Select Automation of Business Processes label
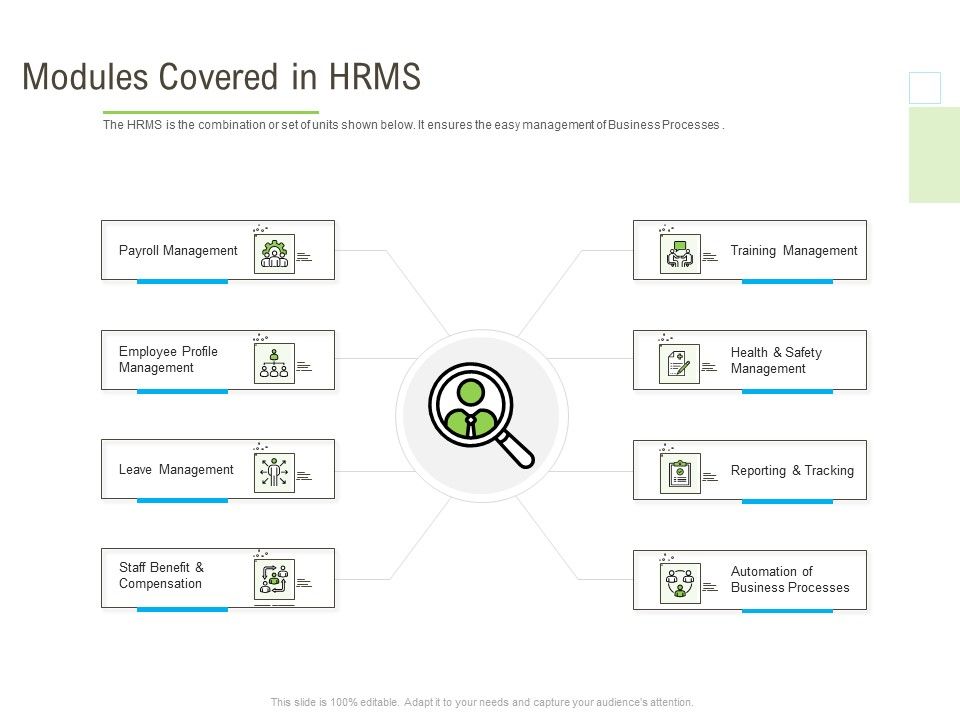 [790, 580]
